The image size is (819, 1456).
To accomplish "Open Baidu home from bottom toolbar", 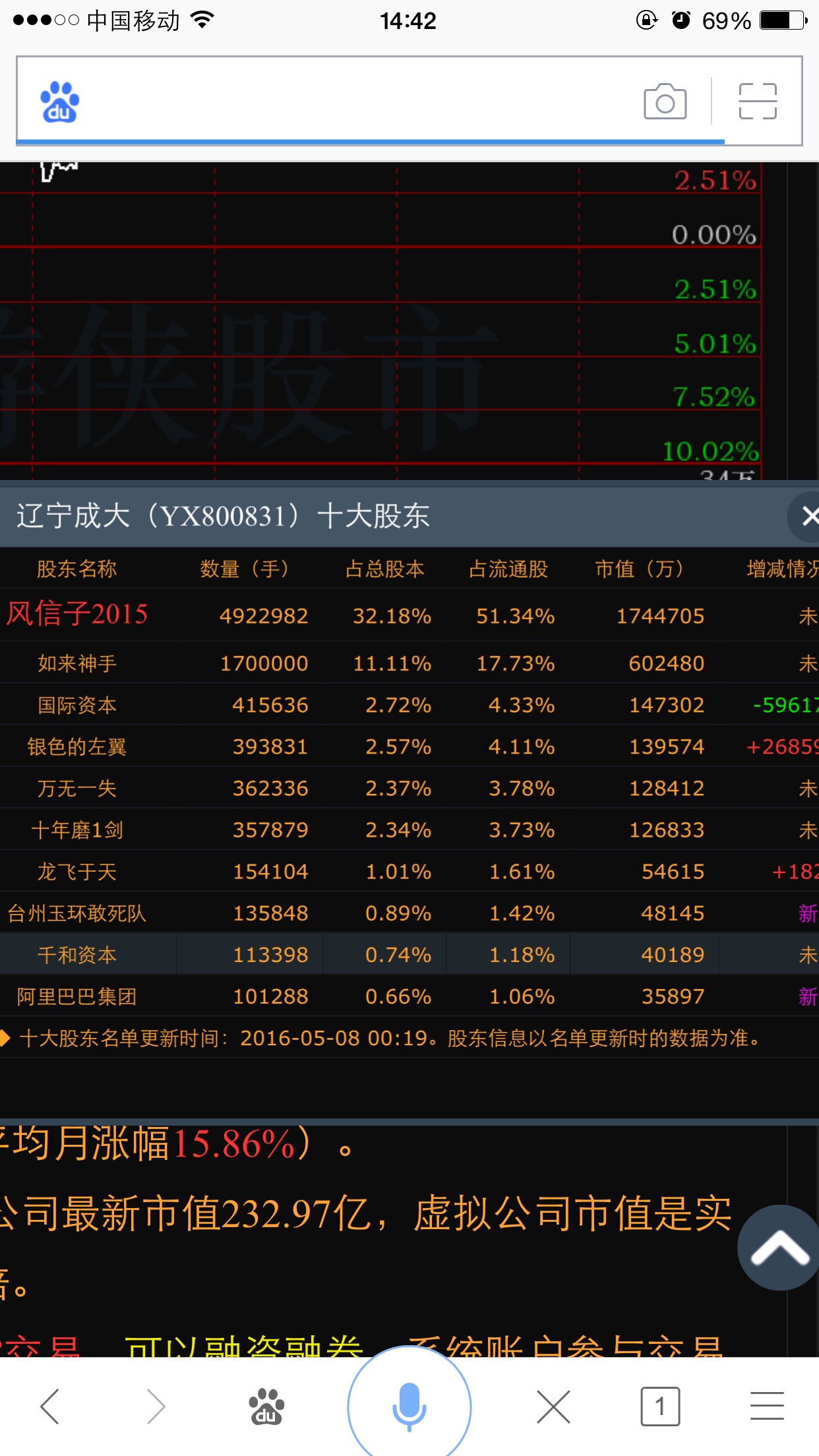I will 266,1406.
